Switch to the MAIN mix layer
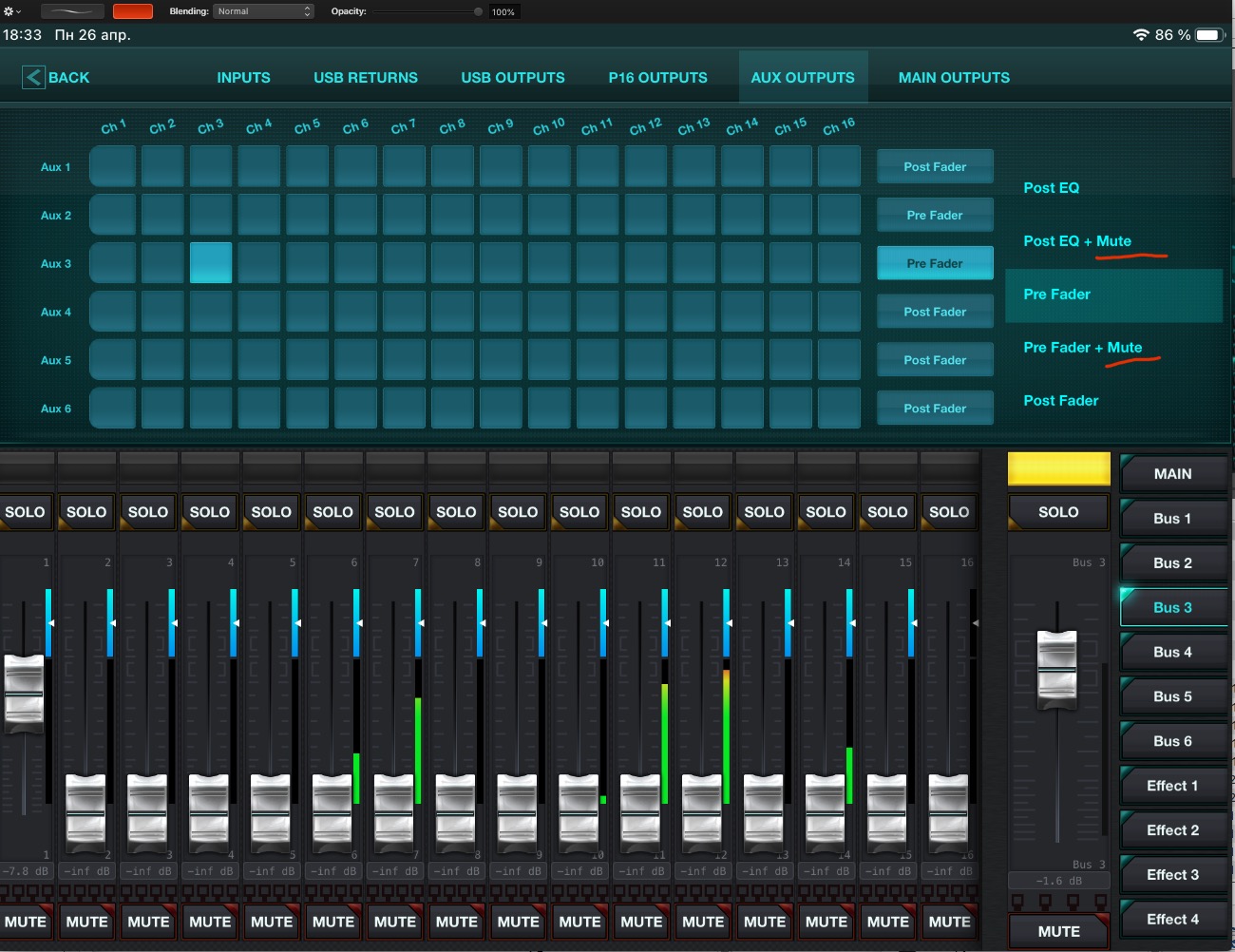This screenshot has height=952, width=1235. tap(1172, 474)
